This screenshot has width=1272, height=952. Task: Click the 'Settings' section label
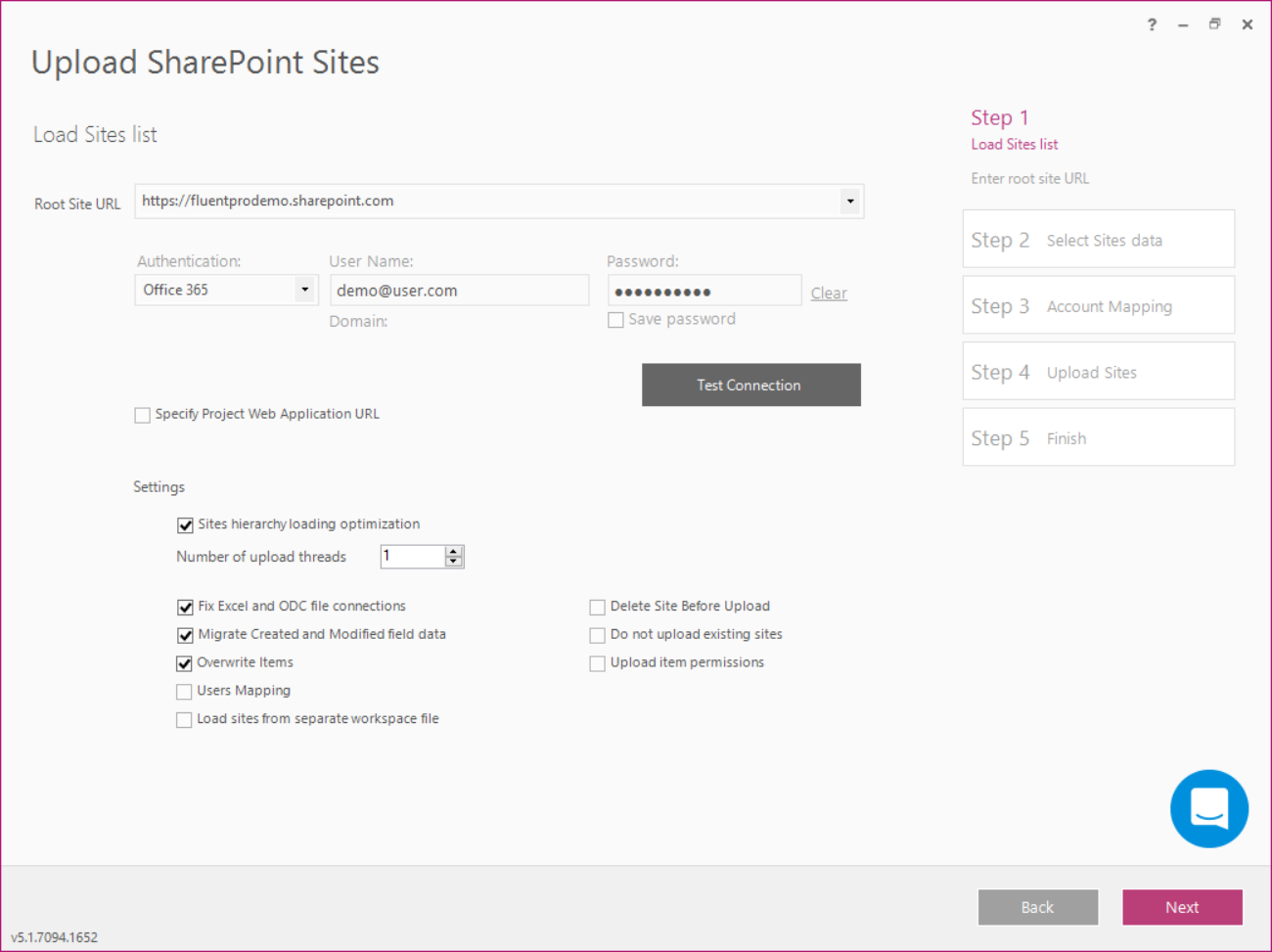click(159, 487)
